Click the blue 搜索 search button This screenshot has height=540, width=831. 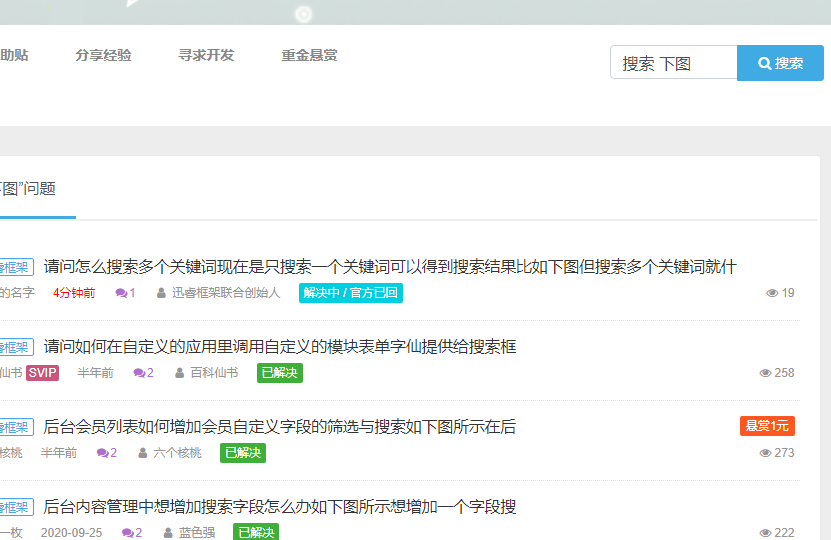(780, 63)
